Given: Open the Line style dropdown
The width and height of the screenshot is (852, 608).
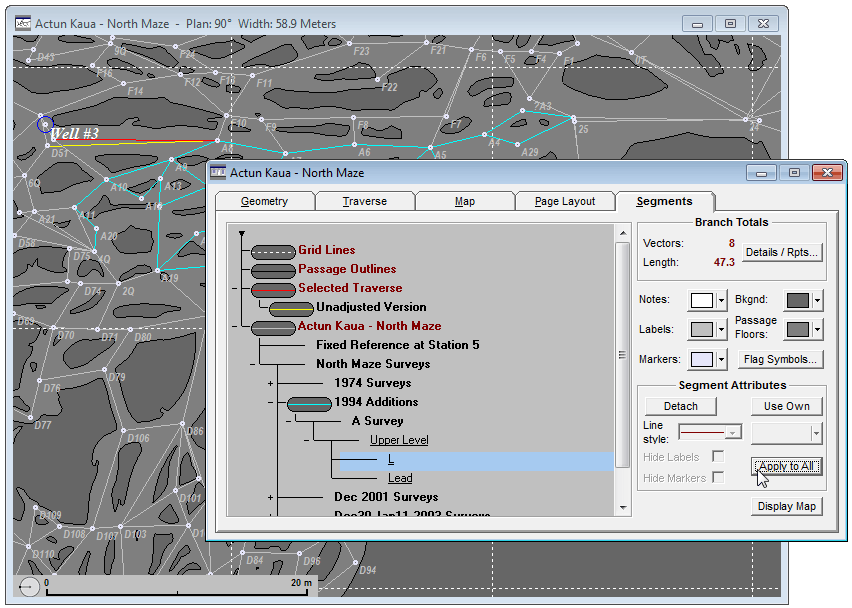Looking at the screenshot, I should coord(734,433).
